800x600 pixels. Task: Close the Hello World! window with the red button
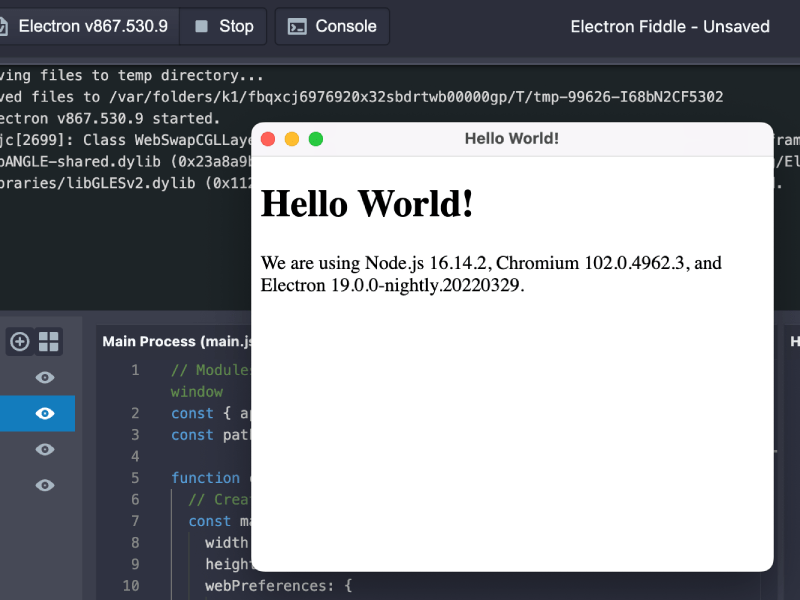point(268,139)
